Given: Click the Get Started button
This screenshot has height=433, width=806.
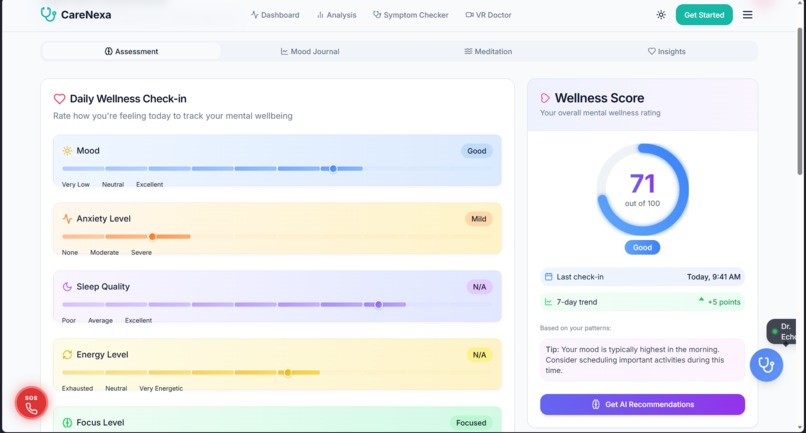Looking at the screenshot, I should pos(704,15).
